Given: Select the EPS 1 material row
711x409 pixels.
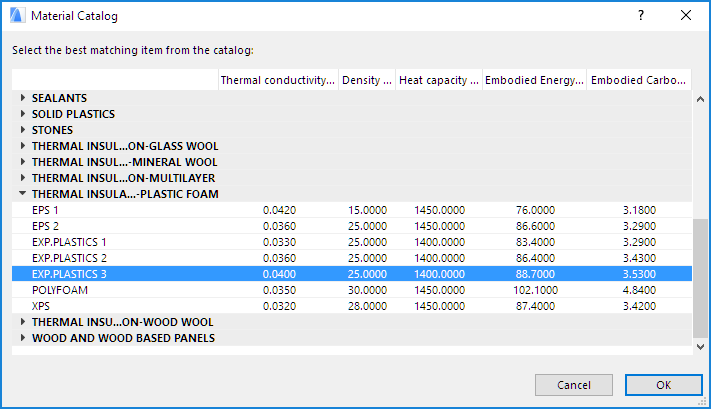Looking at the screenshot, I should pos(46,210).
